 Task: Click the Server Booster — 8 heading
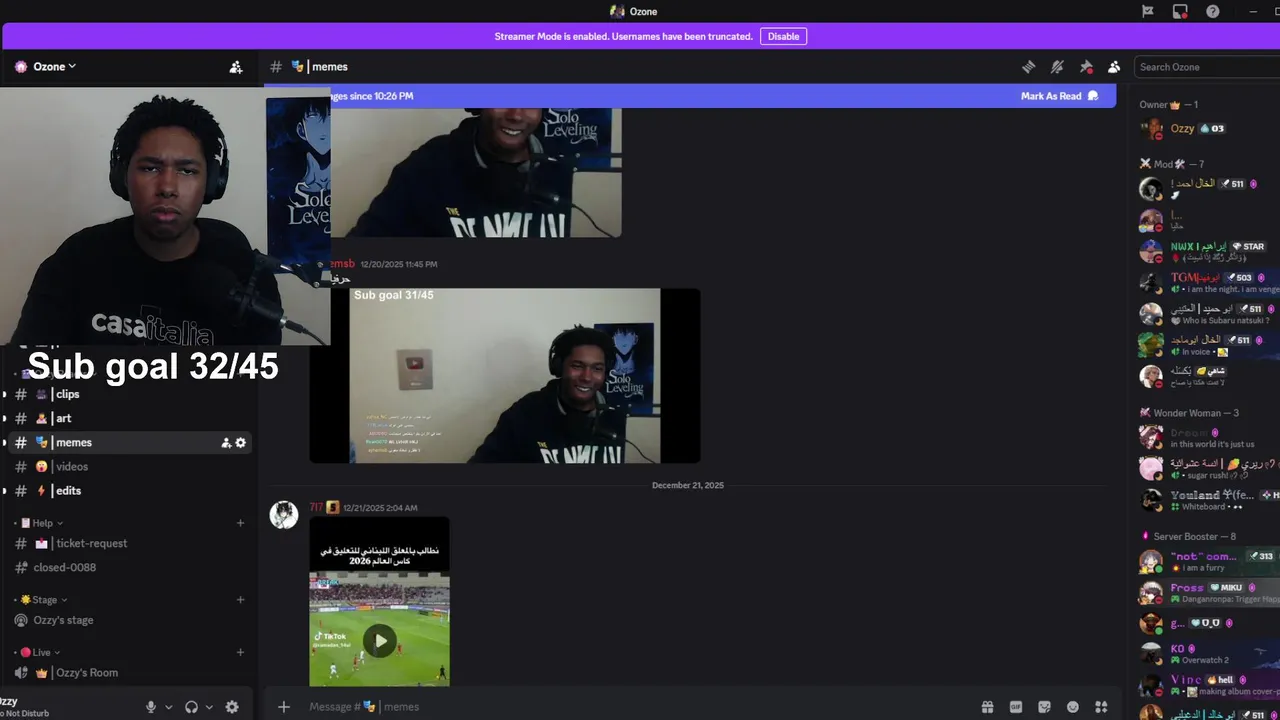pyautogui.click(x=1187, y=536)
